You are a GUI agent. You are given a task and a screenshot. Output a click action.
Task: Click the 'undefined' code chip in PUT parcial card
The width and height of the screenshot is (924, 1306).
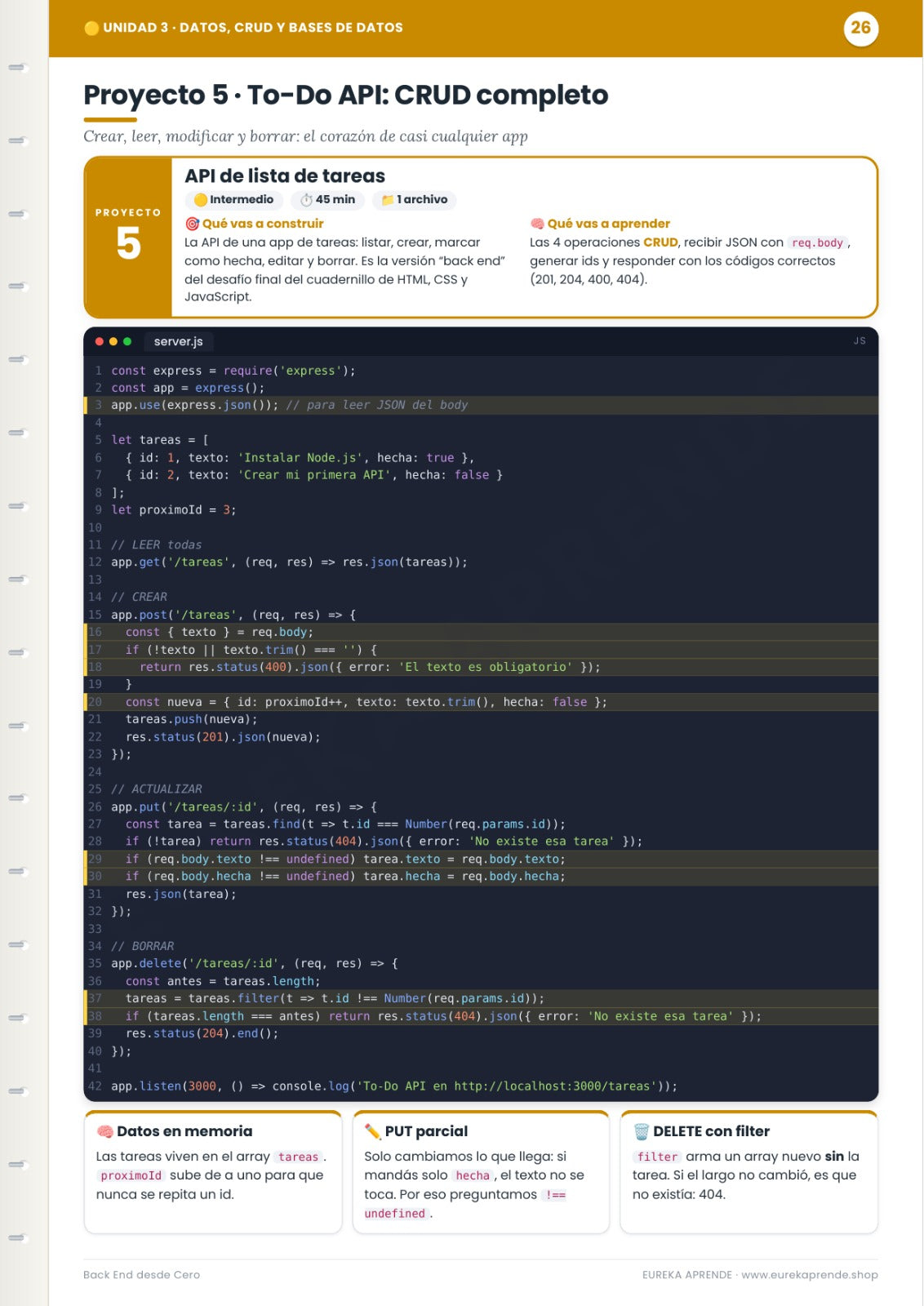(x=395, y=1214)
